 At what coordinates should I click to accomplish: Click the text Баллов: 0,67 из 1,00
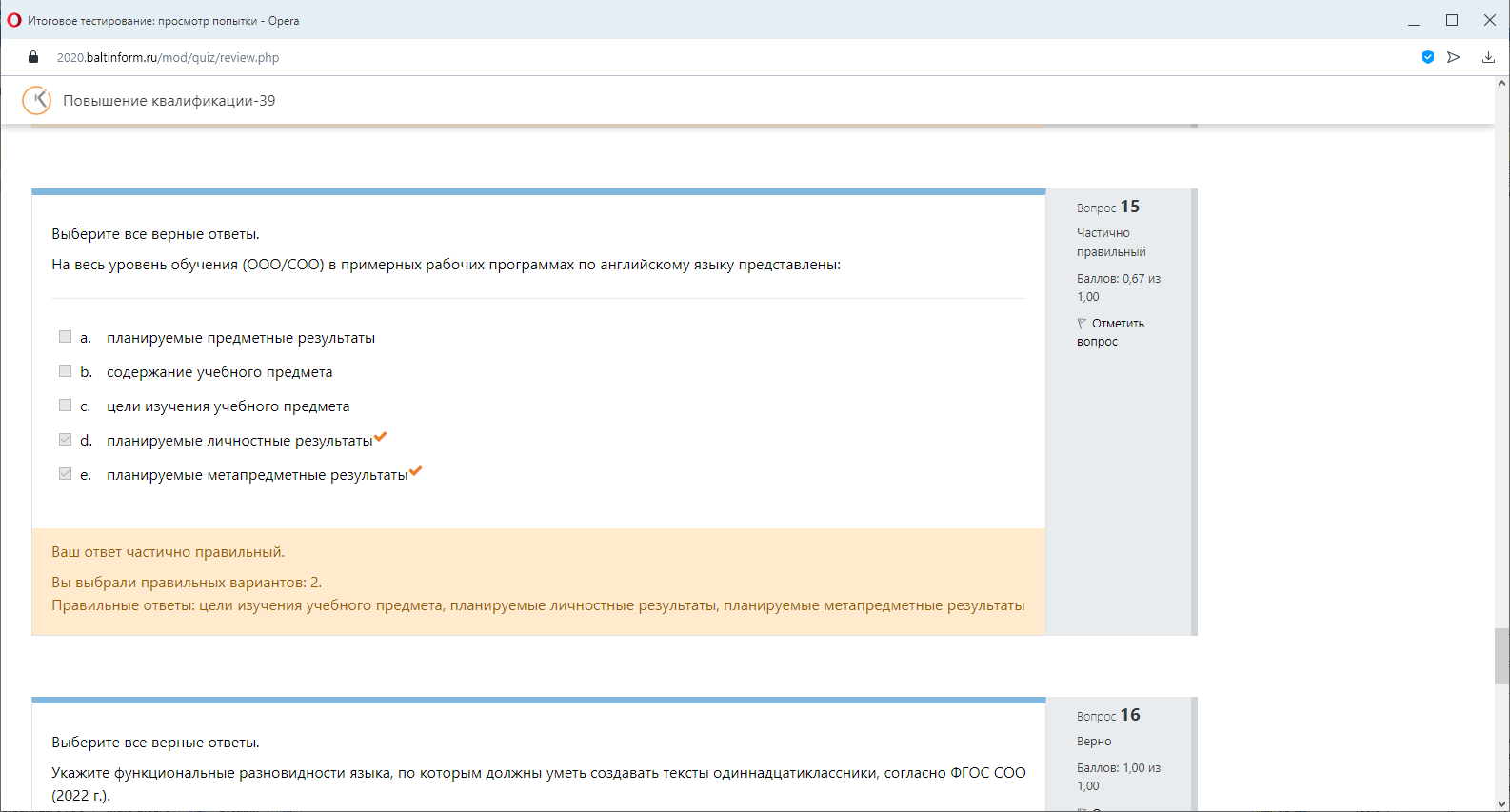coord(1119,287)
